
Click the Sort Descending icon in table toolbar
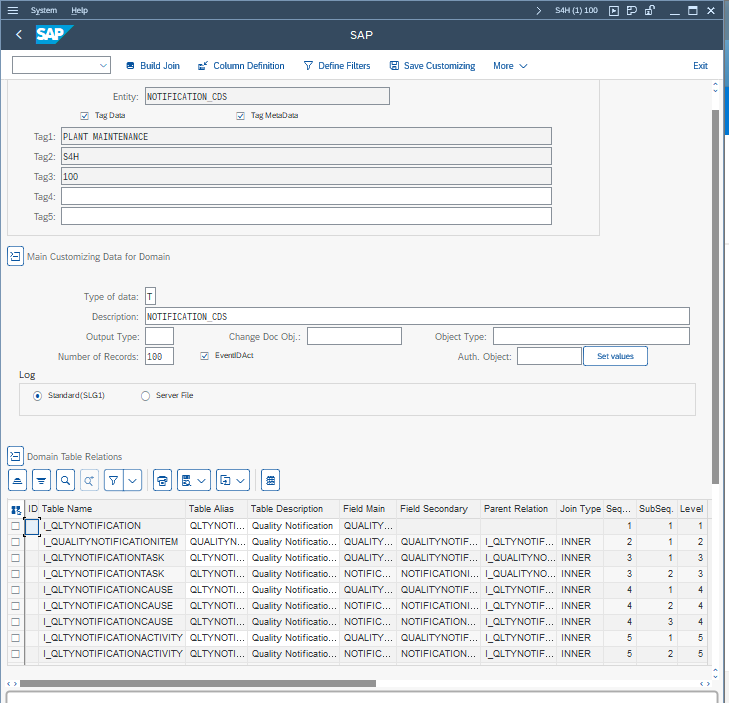[41, 481]
